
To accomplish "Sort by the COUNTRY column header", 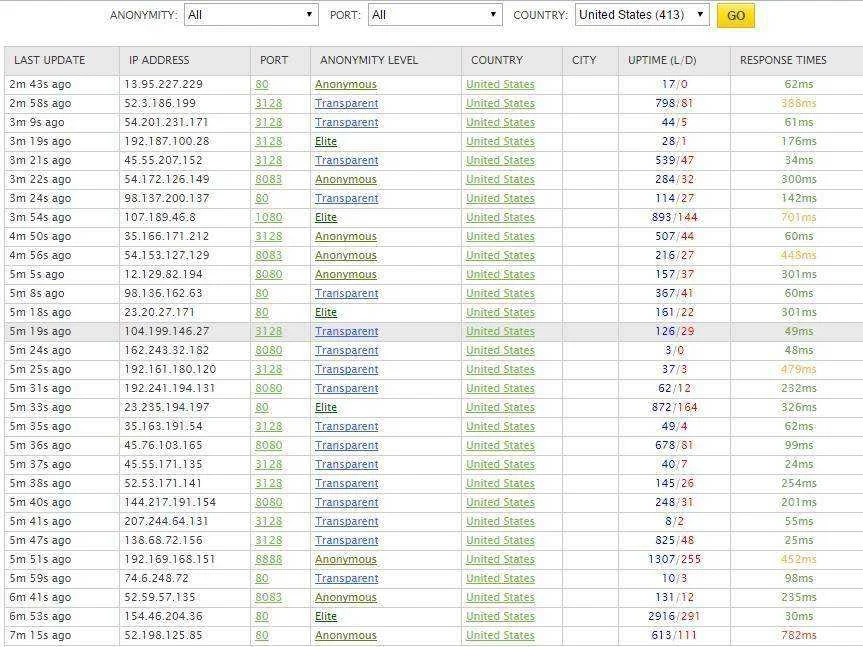I will click(497, 60).
